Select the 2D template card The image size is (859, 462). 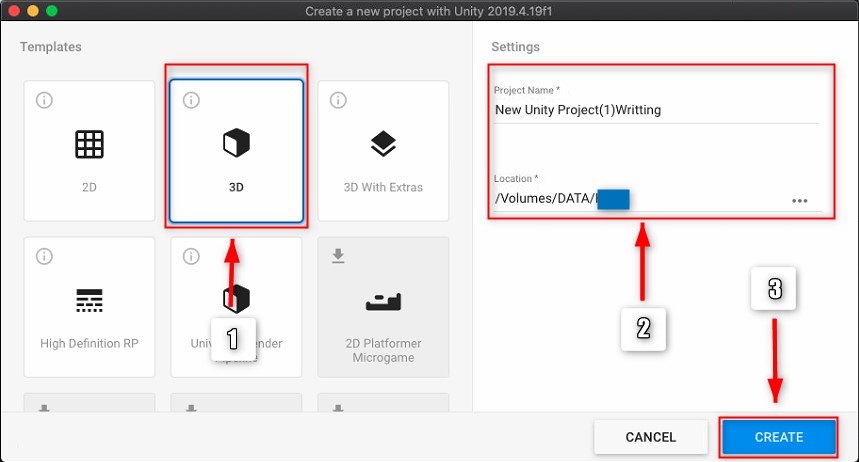89,151
